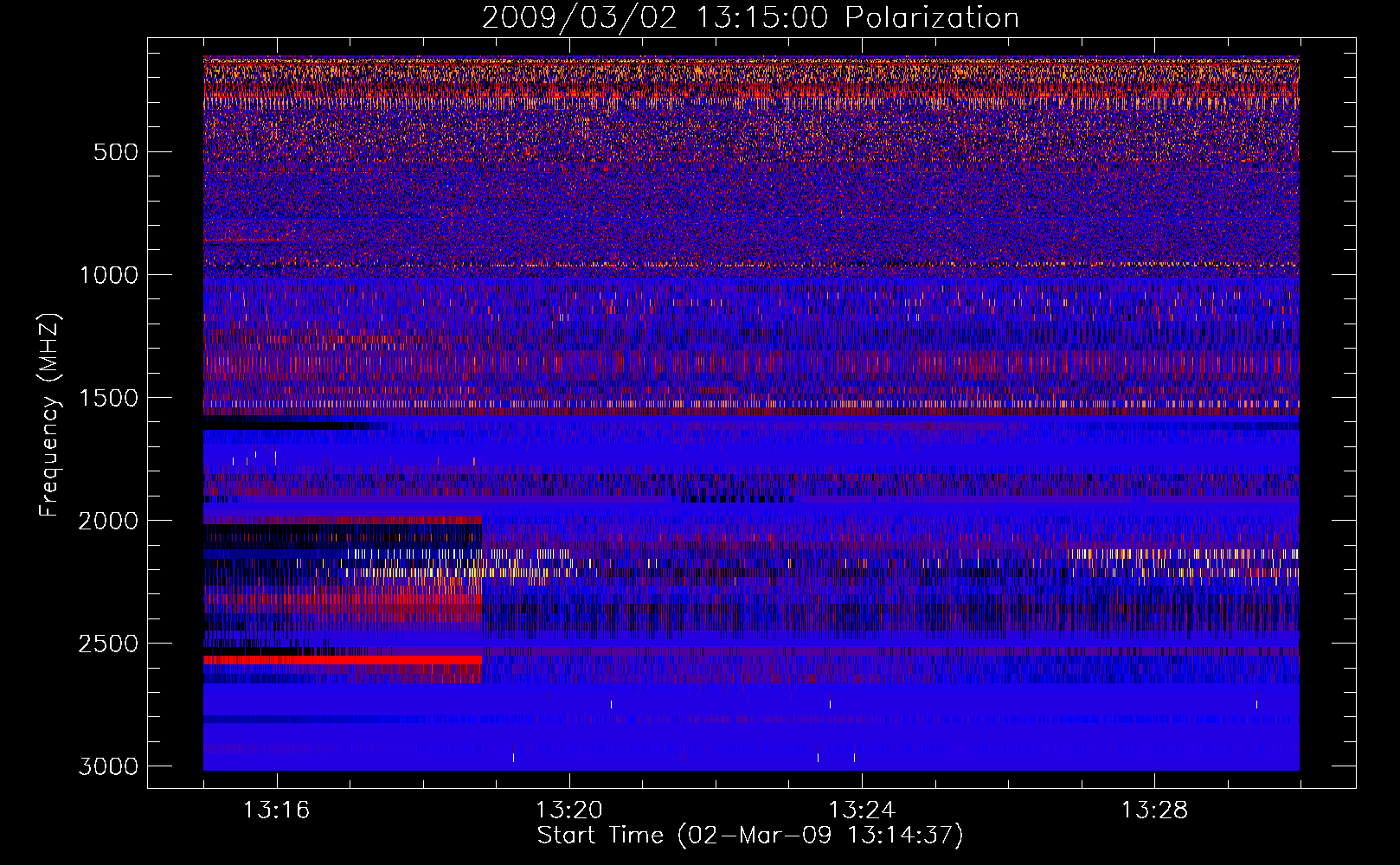Click the plot title '2009/03/02 13:15:00 Polarization'
This screenshot has height=865, width=1400.
pos(750,18)
